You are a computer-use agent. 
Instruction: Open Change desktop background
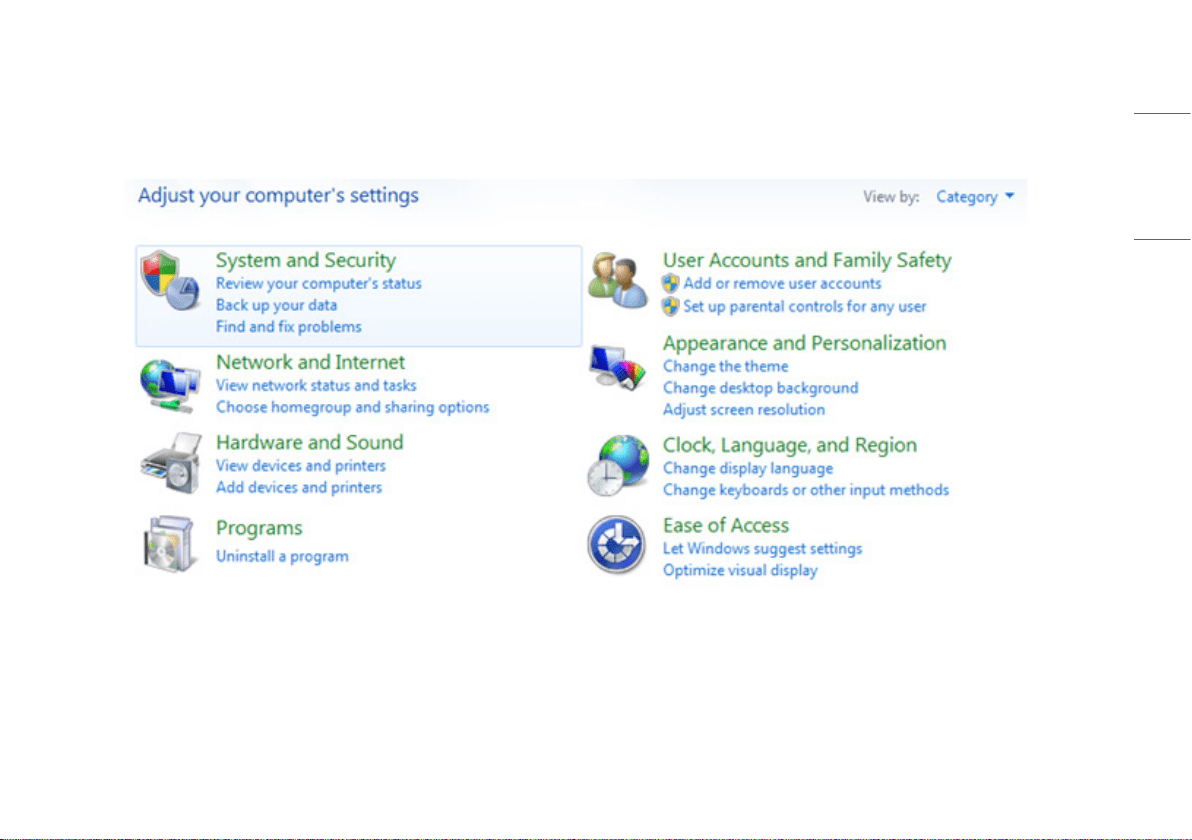[760, 388]
